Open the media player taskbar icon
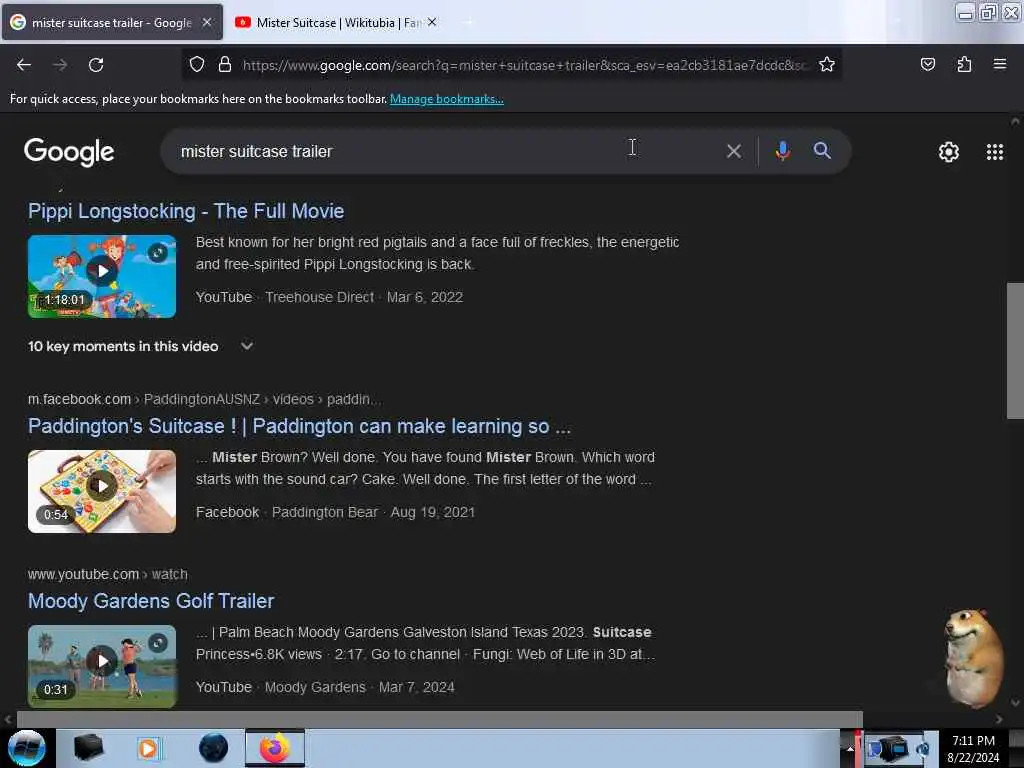This screenshot has height=768, width=1024. pyautogui.click(x=148, y=748)
